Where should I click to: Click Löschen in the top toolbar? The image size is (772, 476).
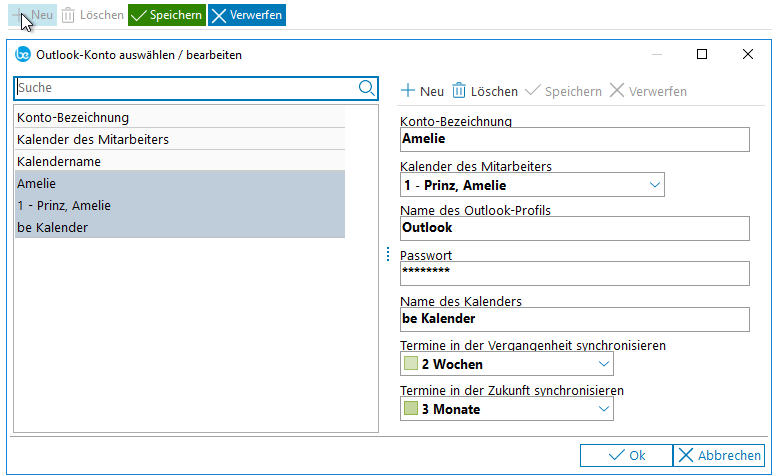[x=92, y=15]
